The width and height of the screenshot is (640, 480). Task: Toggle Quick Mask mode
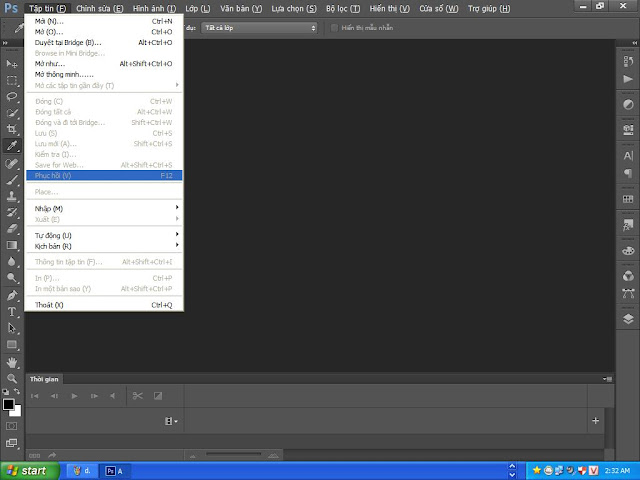tap(11, 426)
